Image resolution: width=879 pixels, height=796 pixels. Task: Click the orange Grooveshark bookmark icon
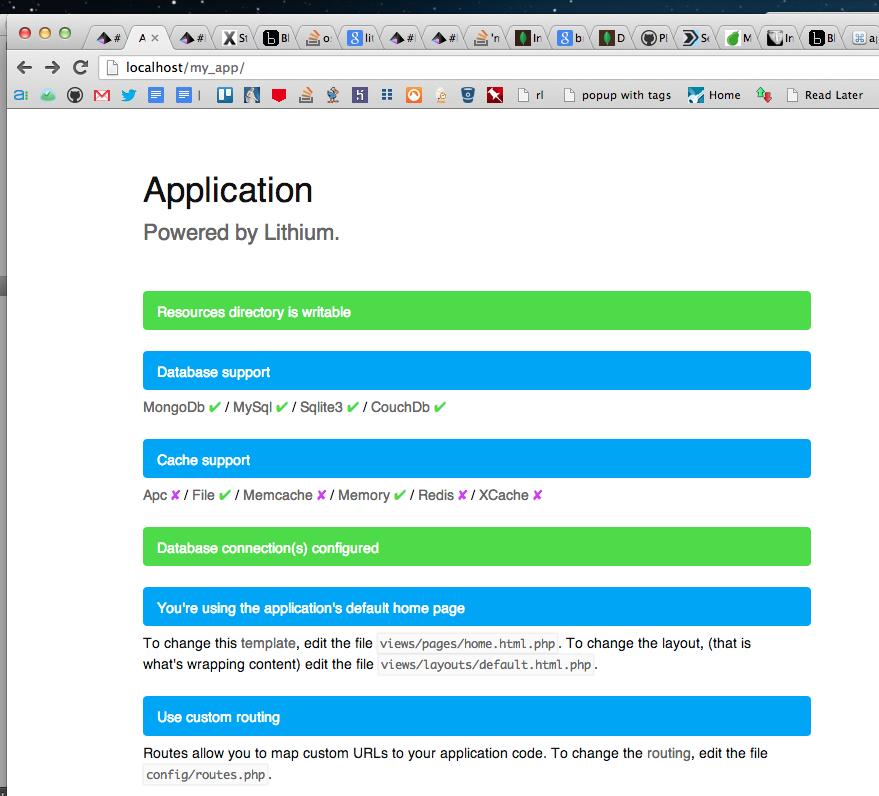point(413,94)
